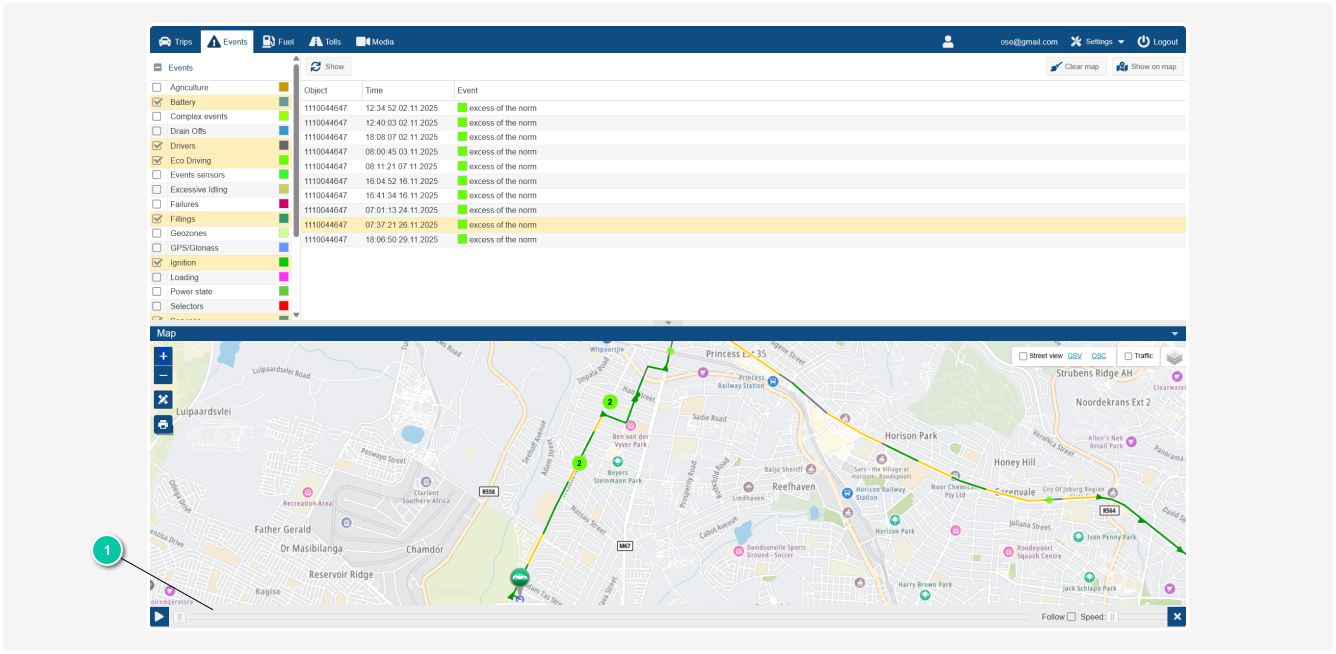
Task: Open the map measuring tools icon
Action: pos(163,399)
